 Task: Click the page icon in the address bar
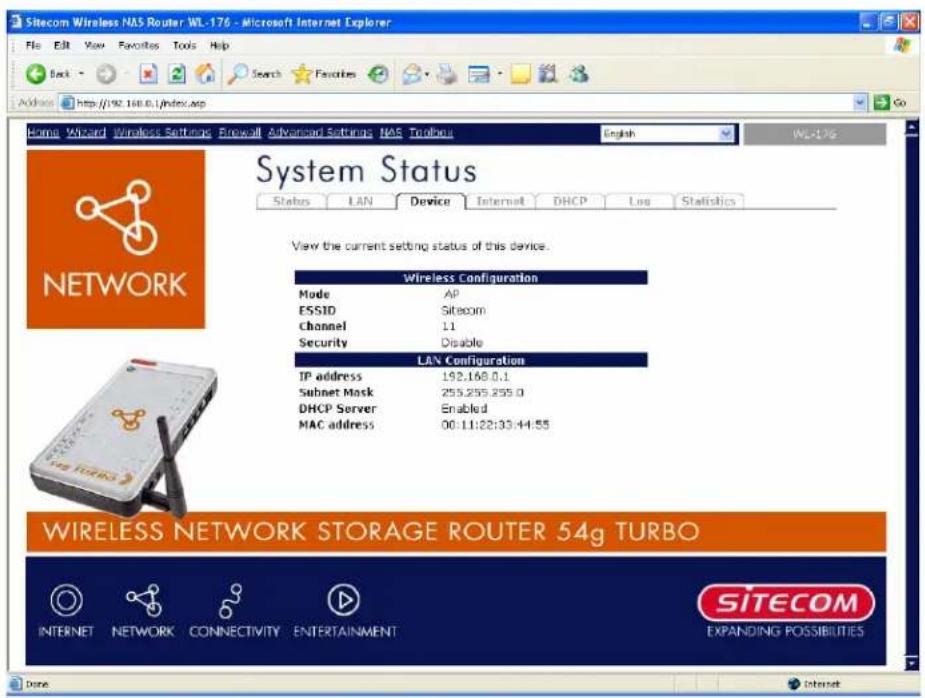pyautogui.click(x=68, y=103)
